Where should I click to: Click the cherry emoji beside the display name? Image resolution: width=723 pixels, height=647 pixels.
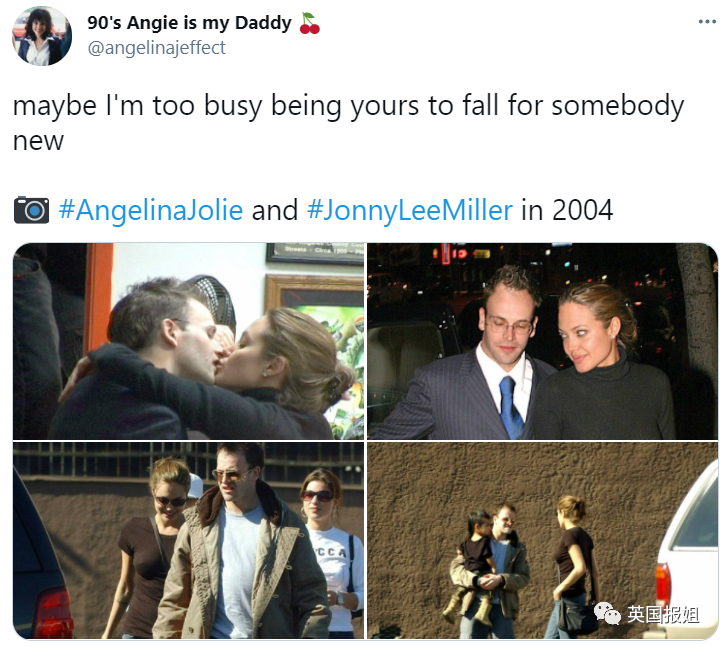pos(309,23)
